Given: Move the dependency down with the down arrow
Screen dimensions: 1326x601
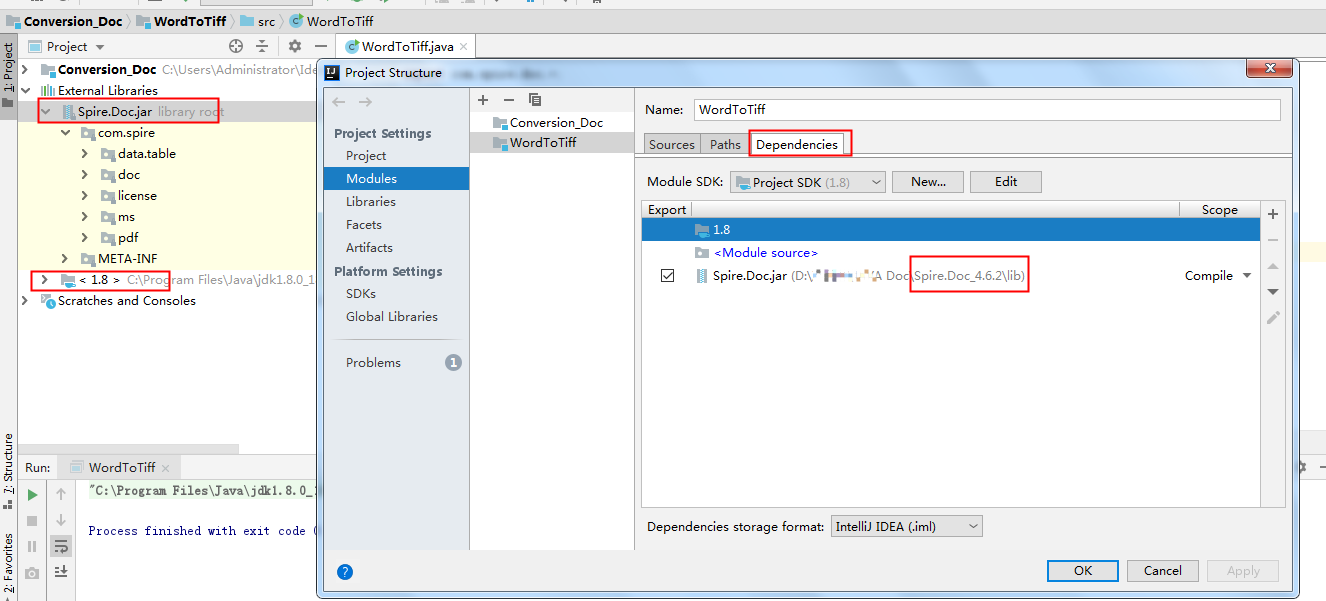Looking at the screenshot, I should click(x=1273, y=291).
